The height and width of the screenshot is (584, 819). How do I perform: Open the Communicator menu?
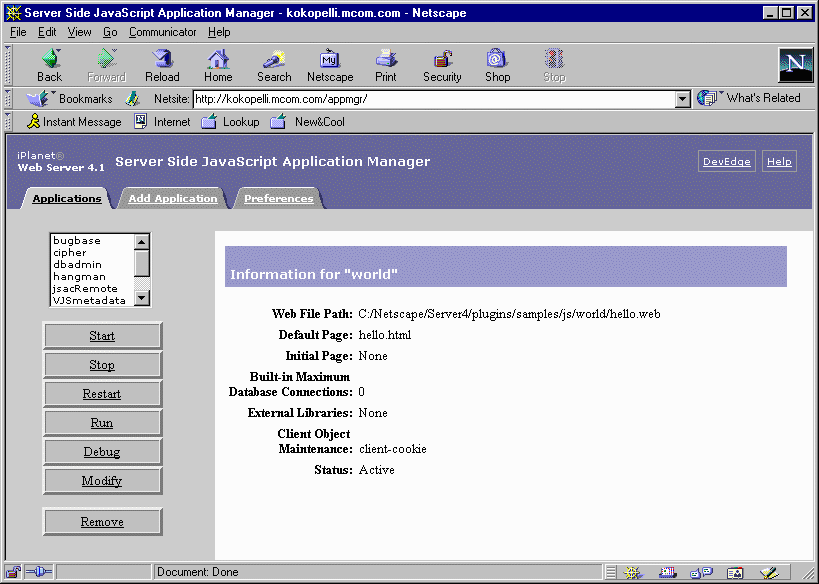[162, 32]
